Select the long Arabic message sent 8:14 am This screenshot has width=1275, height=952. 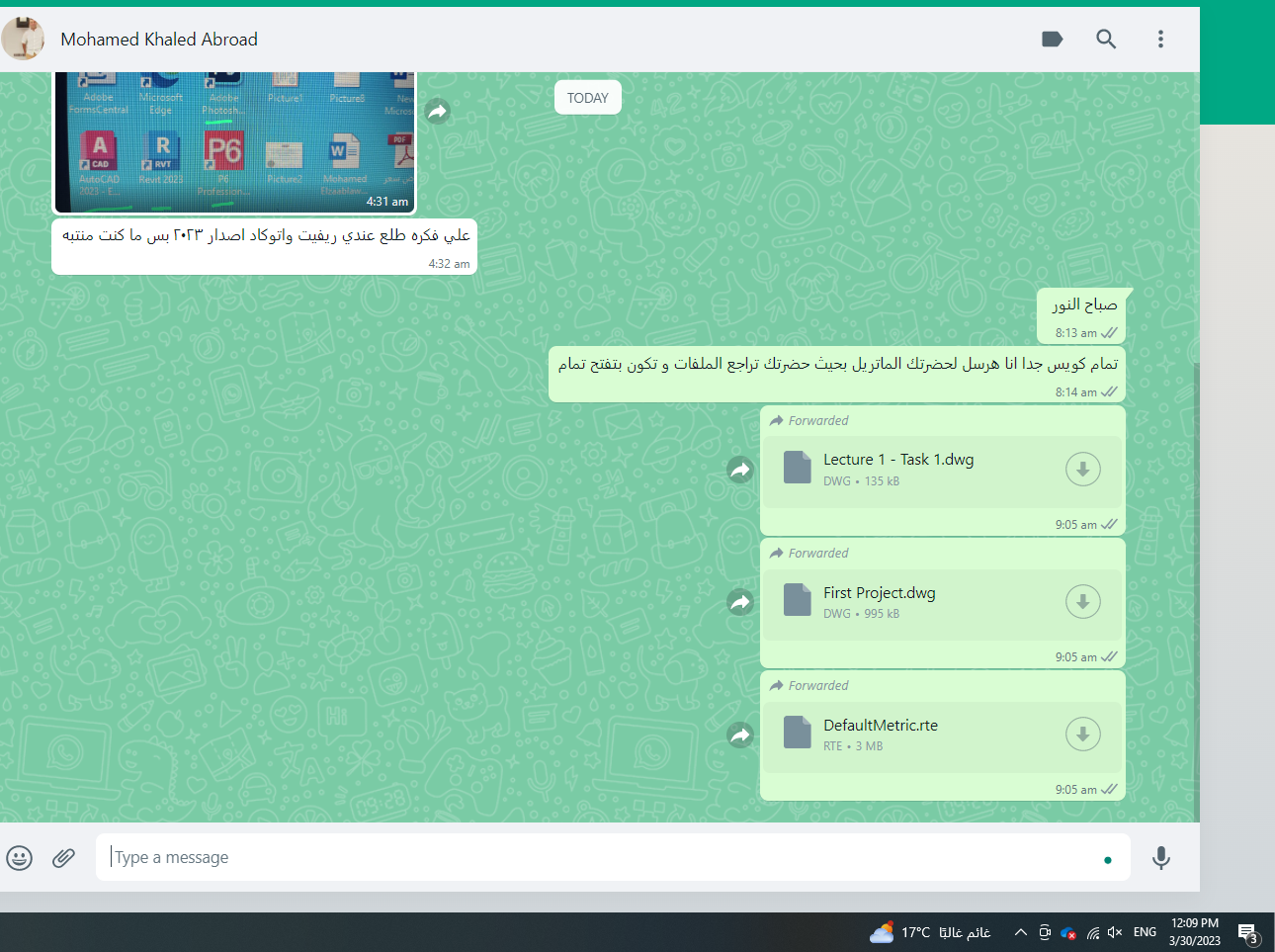tap(837, 375)
